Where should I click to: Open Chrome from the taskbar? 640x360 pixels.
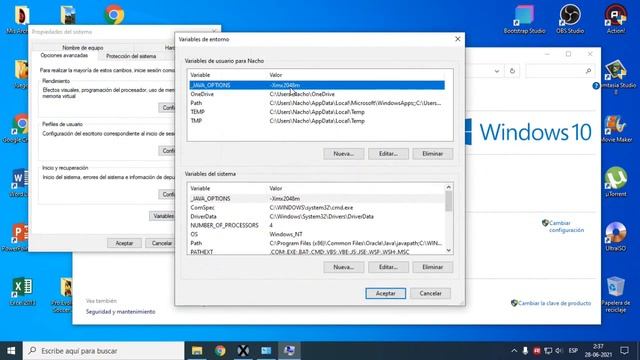tap(220, 351)
